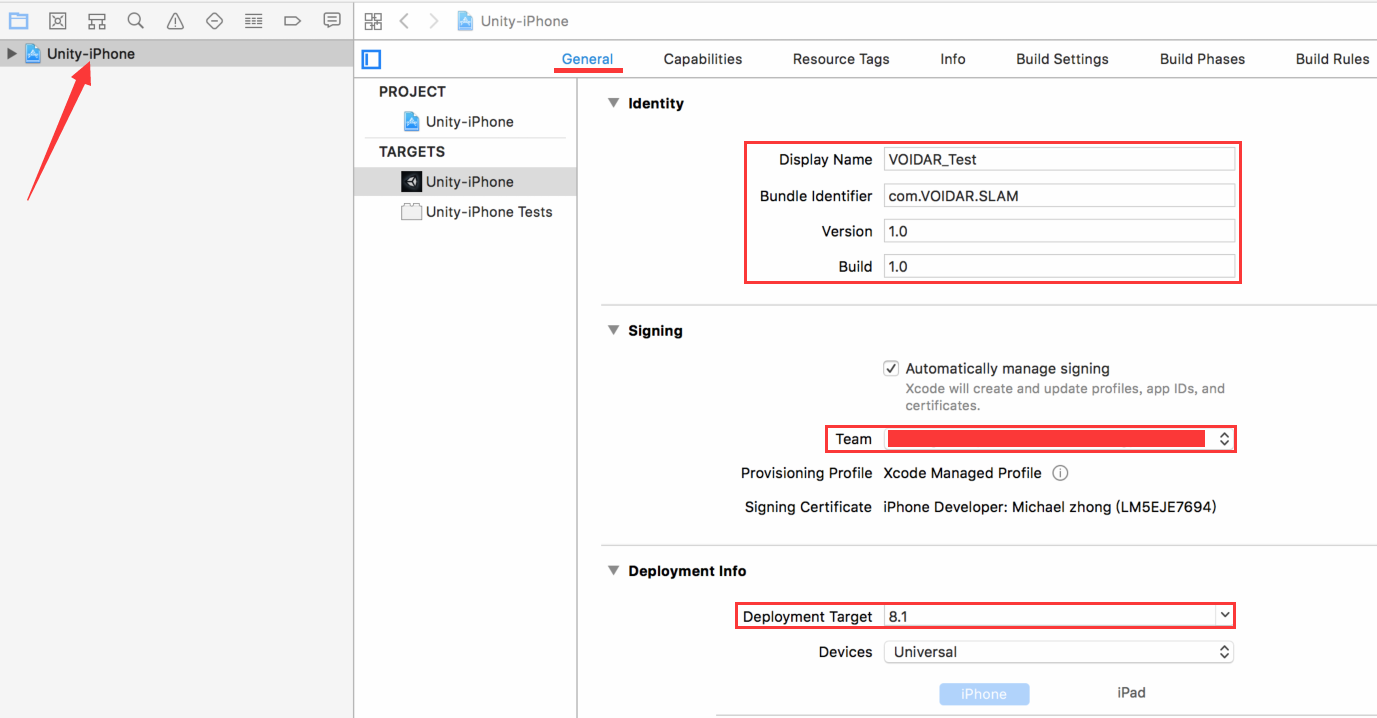The width and height of the screenshot is (1377, 718).
Task: Select Unity-iPhone in the navigator sidebar
Action: click(91, 54)
